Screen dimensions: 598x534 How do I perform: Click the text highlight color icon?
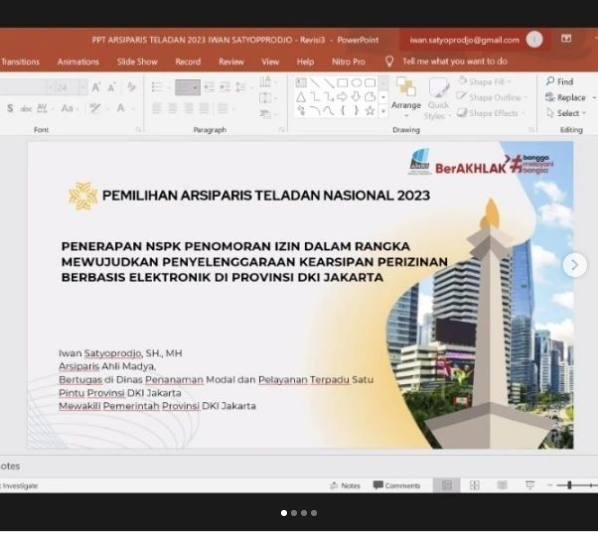pos(95,109)
